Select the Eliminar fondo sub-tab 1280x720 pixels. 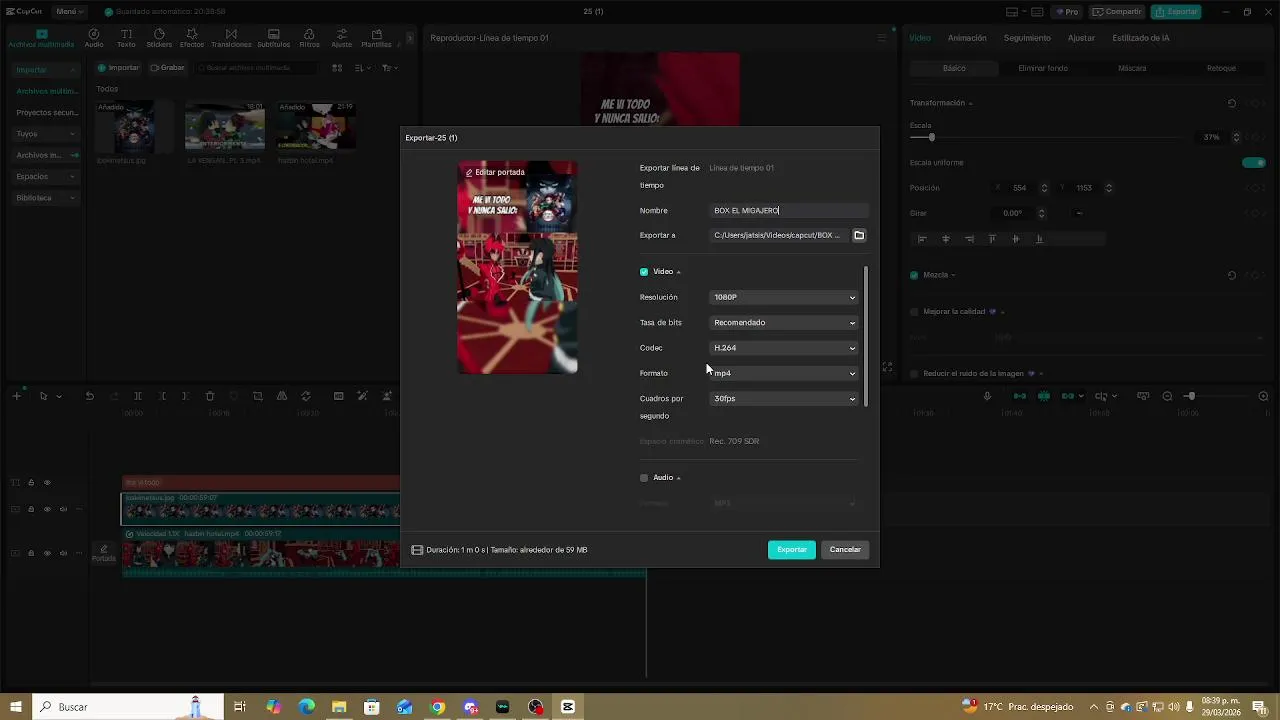pos(1043,68)
